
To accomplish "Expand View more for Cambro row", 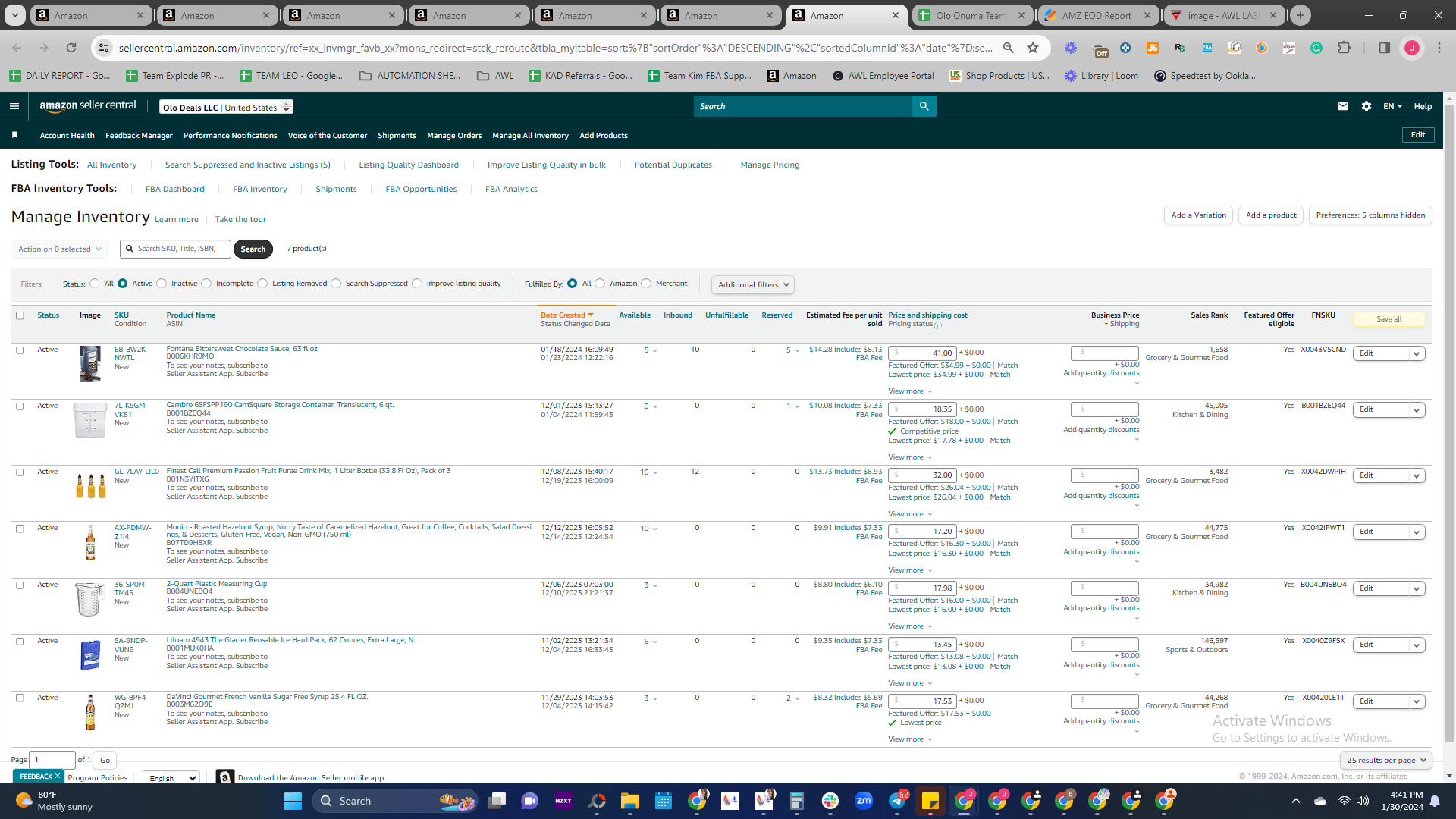I will click(910, 457).
